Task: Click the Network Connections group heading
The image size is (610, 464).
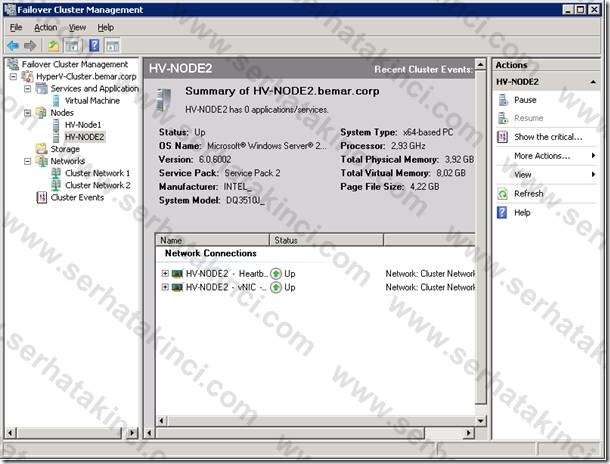Action: click(210, 253)
